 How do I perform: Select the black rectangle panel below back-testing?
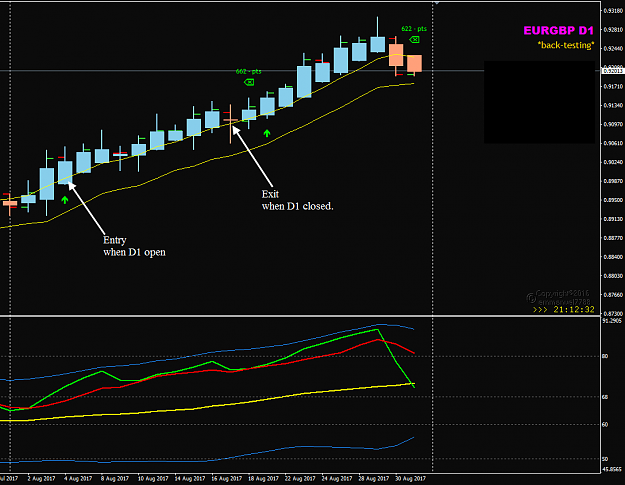tap(539, 102)
